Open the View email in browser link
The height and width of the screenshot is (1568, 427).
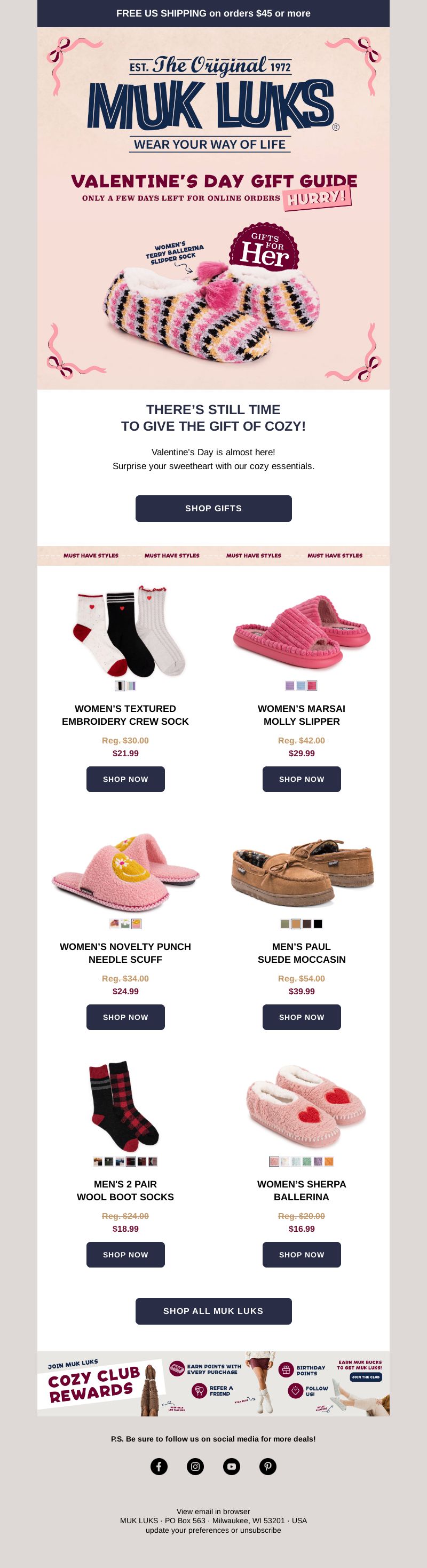[x=213, y=1511]
